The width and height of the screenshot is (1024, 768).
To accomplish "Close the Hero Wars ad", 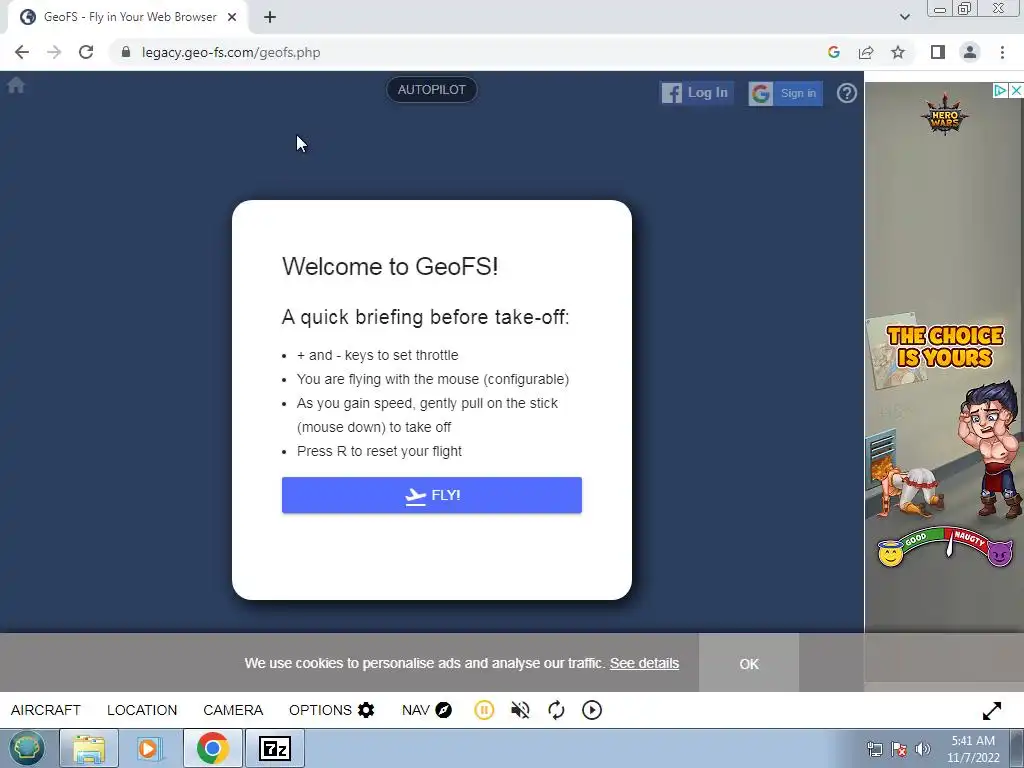I will click(1016, 91).
